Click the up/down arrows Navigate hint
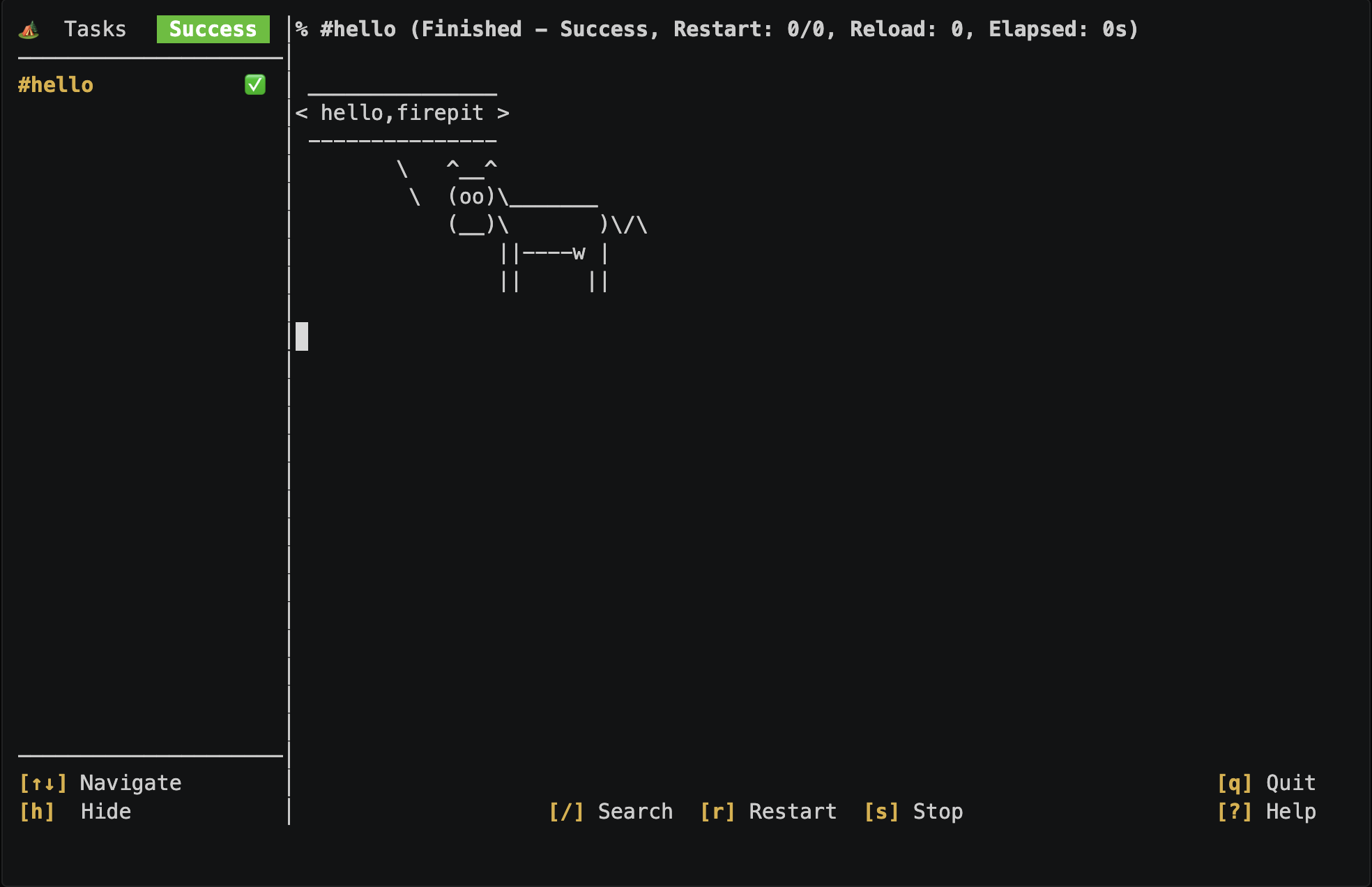Screen dimensions: 1372x887 point(100,783)
